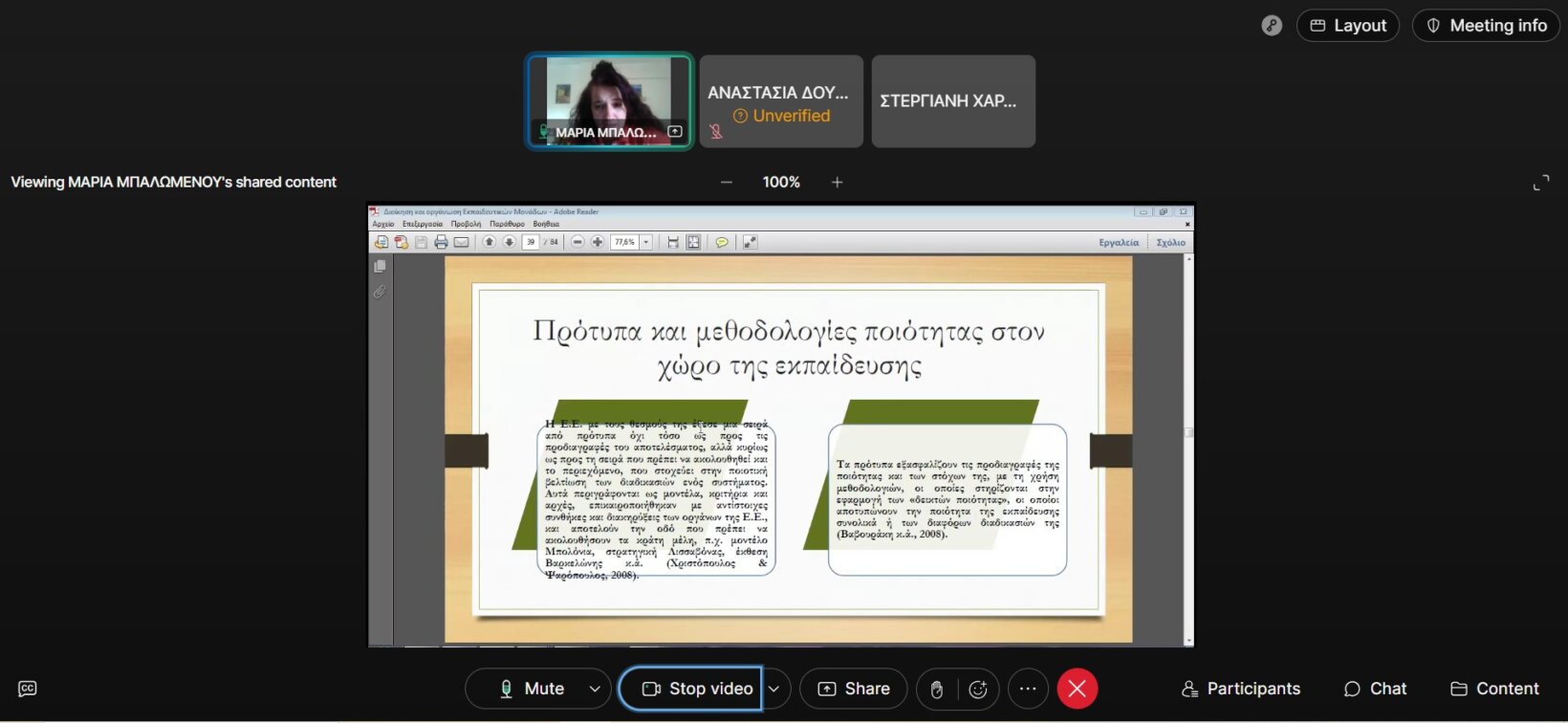Open the Chat panel

coord(1375,689)
